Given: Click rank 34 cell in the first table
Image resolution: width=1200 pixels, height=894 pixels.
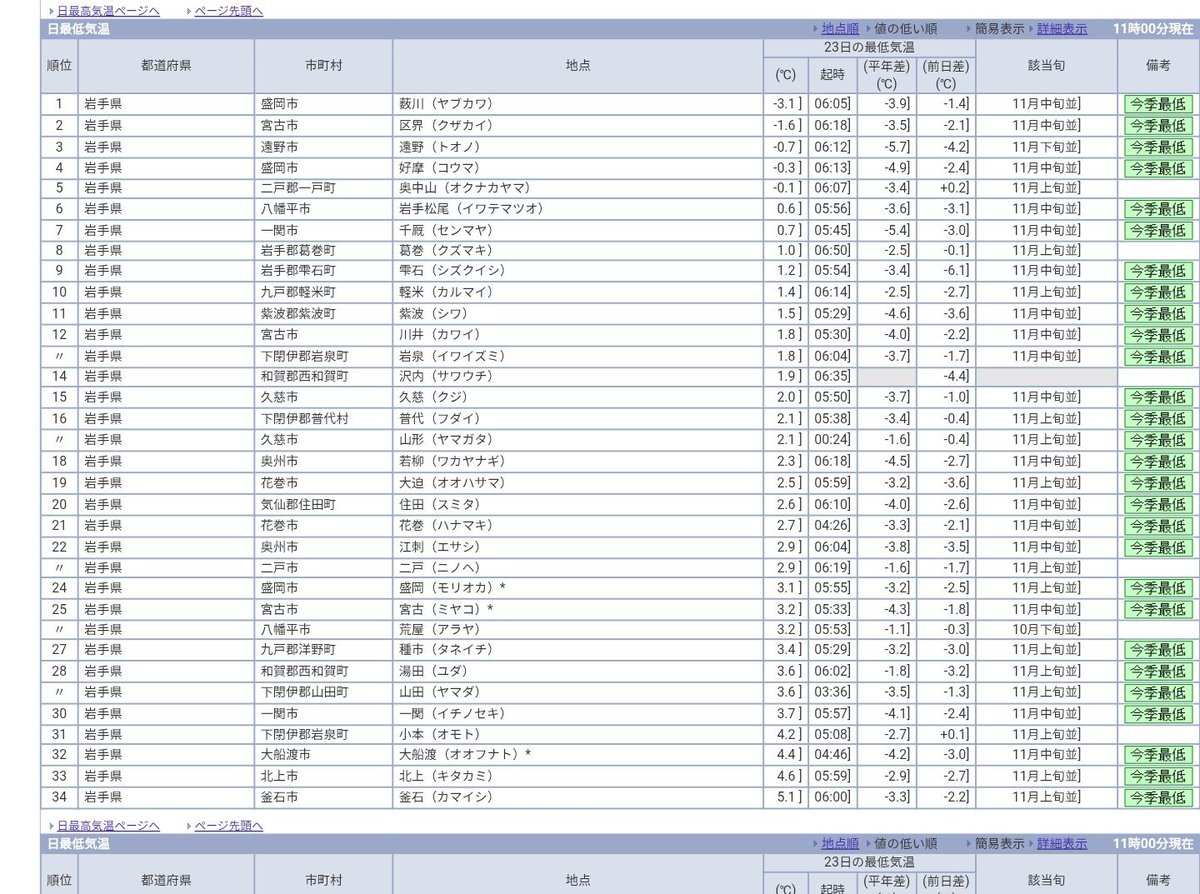Looking at the screenshot, I should pos(59,797).
